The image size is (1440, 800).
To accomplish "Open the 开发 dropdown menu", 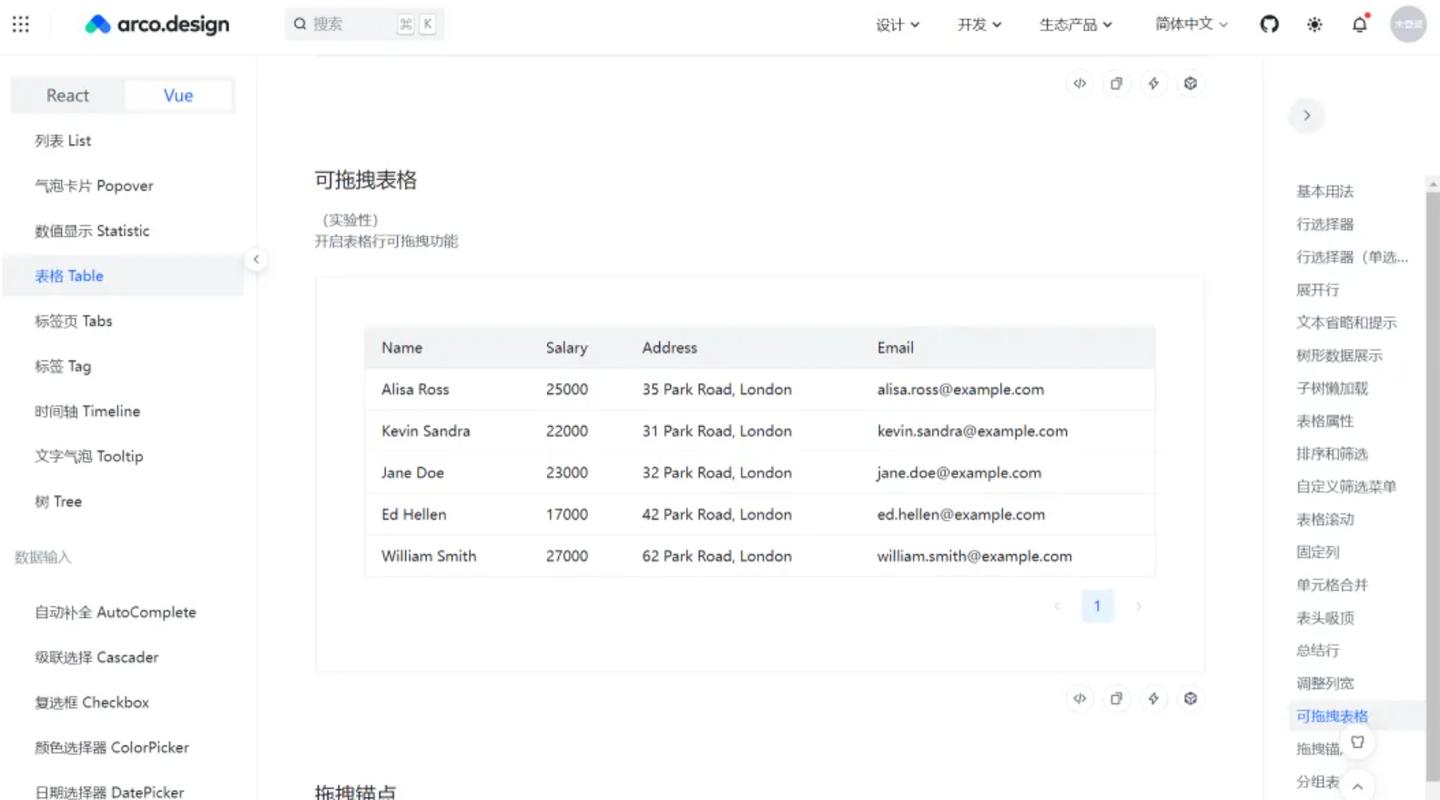I will 979,24.
